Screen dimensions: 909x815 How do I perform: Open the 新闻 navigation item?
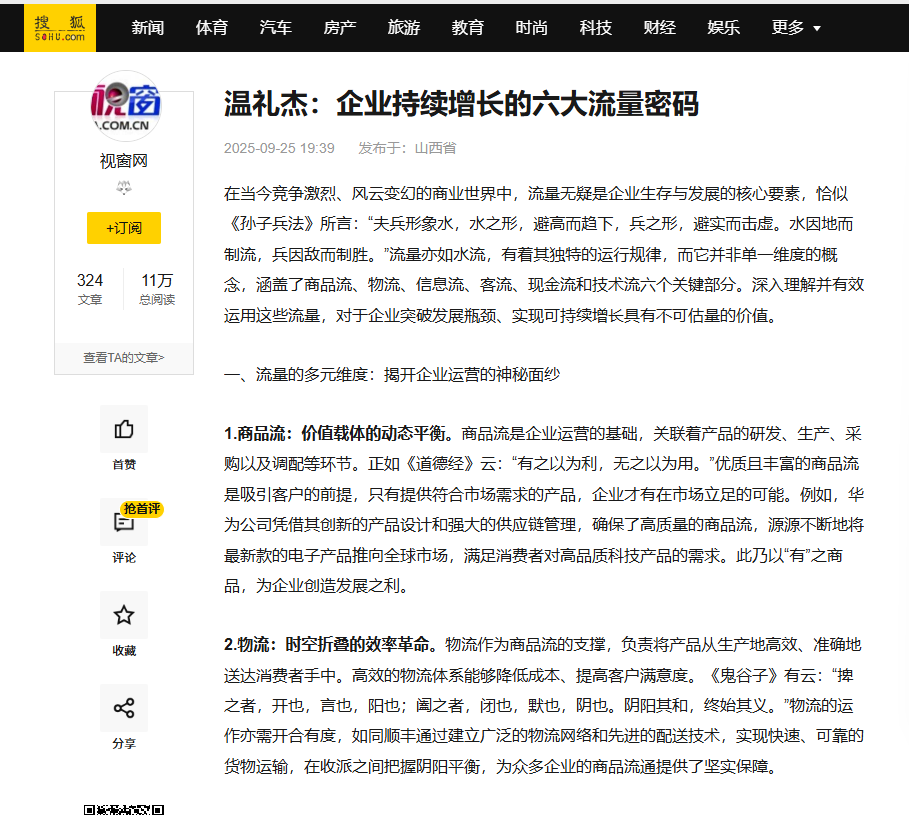[x=148, y=28]
